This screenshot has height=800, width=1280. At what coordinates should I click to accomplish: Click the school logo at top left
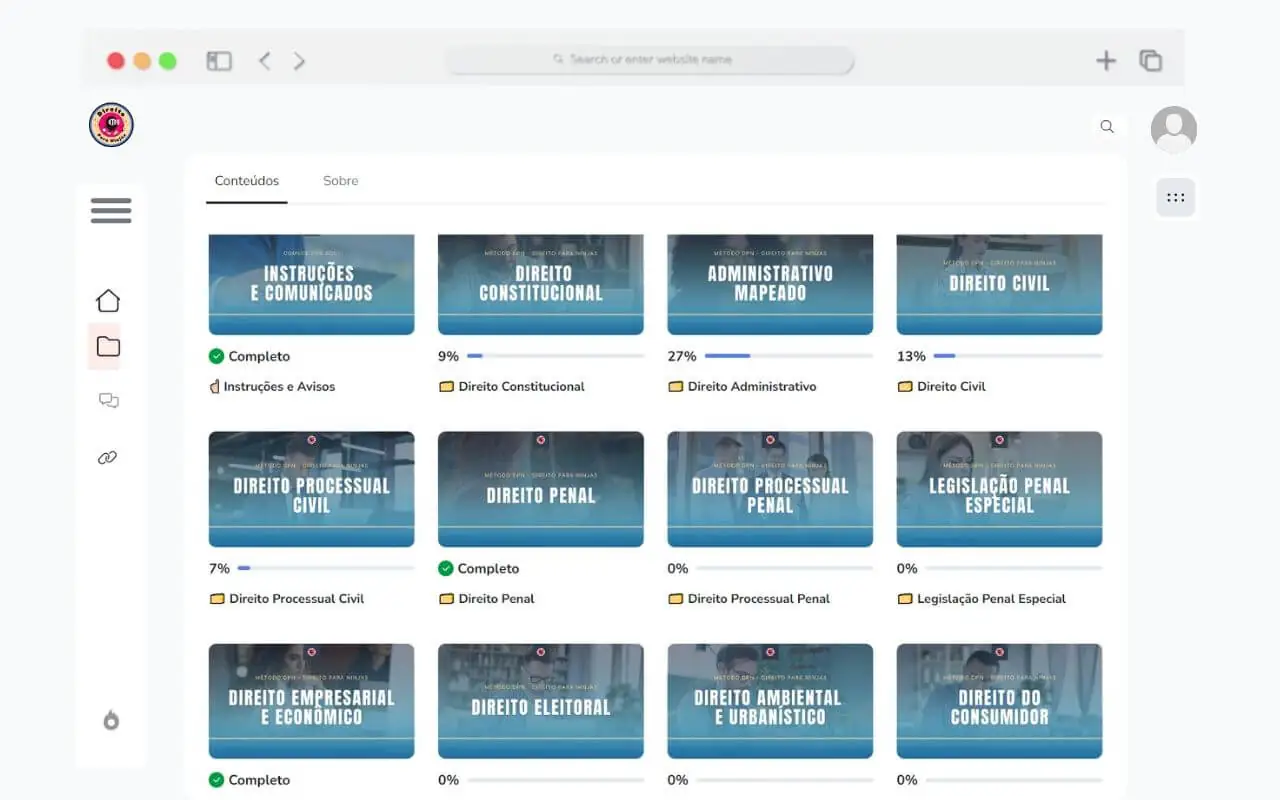coord(111,125)
